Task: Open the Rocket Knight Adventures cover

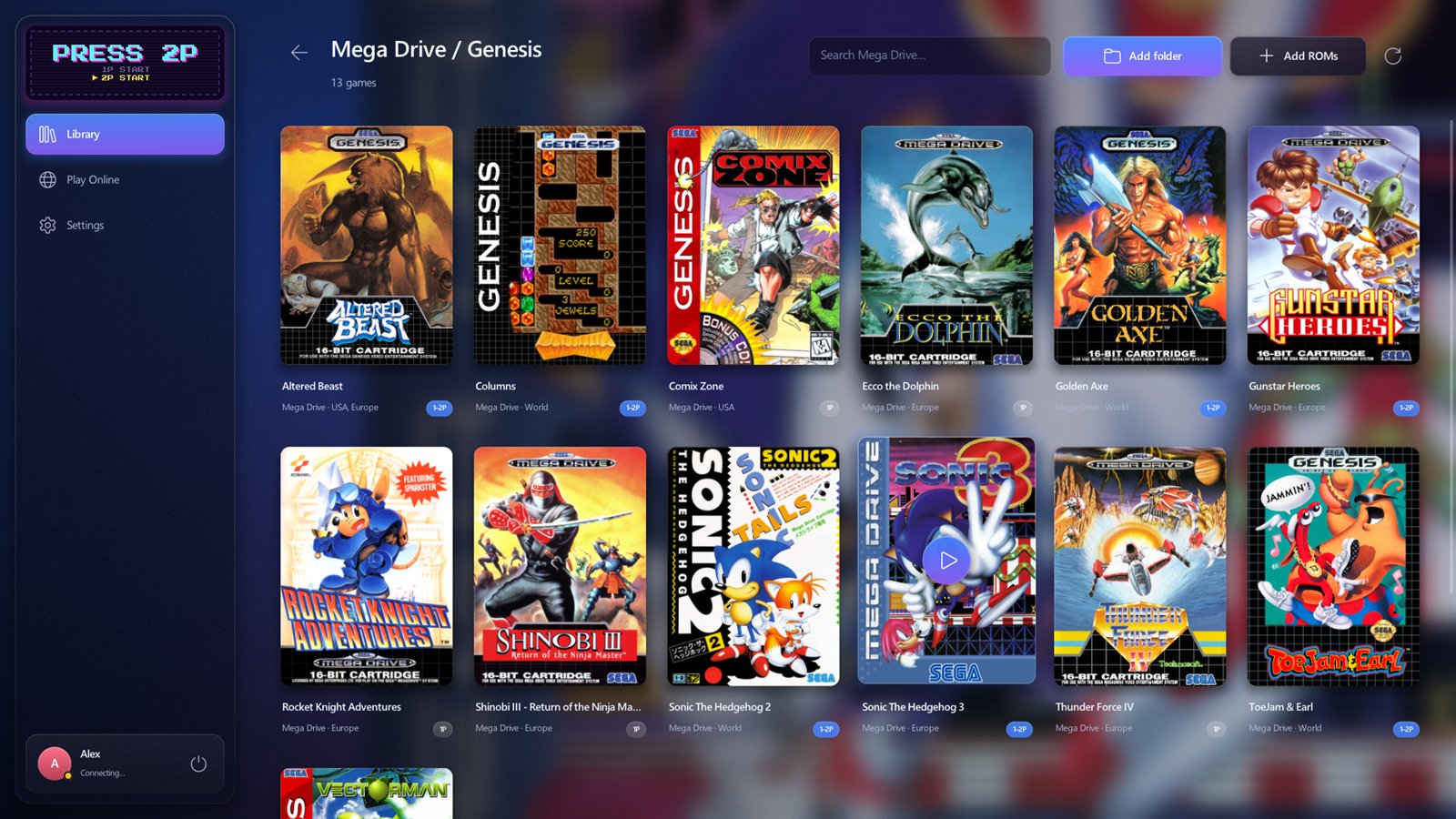Action: click(367, 566)
